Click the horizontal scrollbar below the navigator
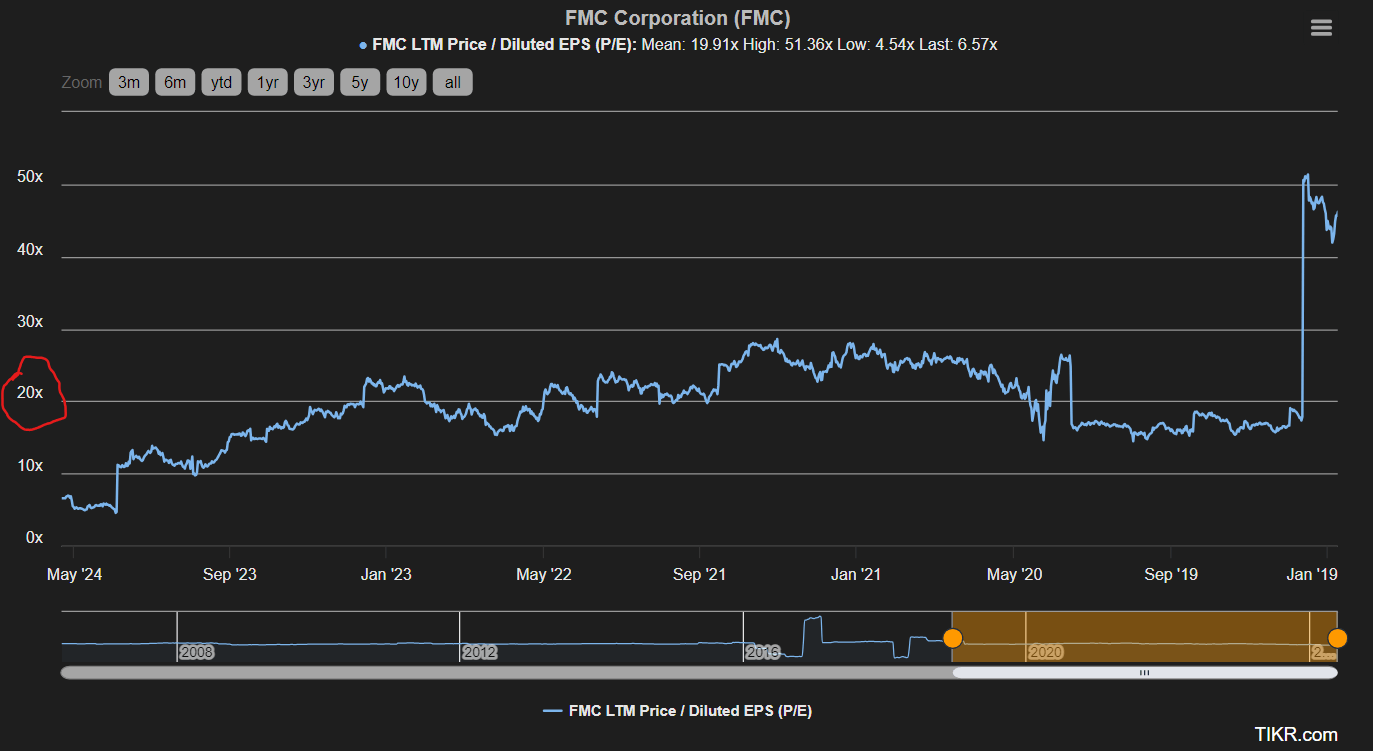This screenshot has height=751, width=1373. [1144, 673]
